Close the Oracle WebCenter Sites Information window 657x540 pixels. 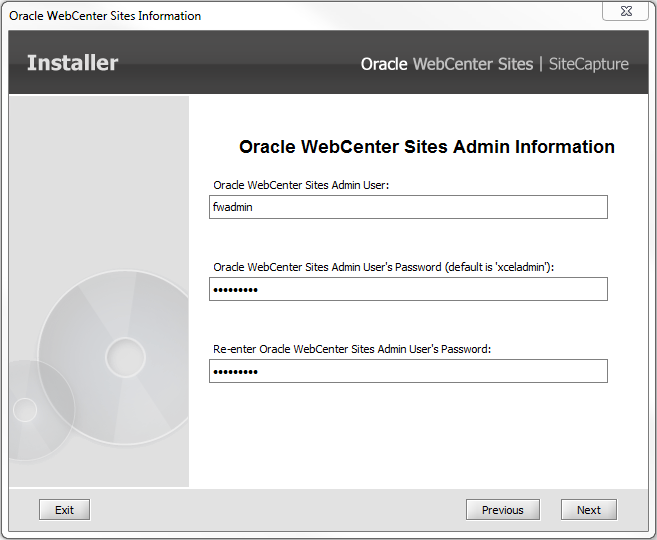tap(626, 11)
